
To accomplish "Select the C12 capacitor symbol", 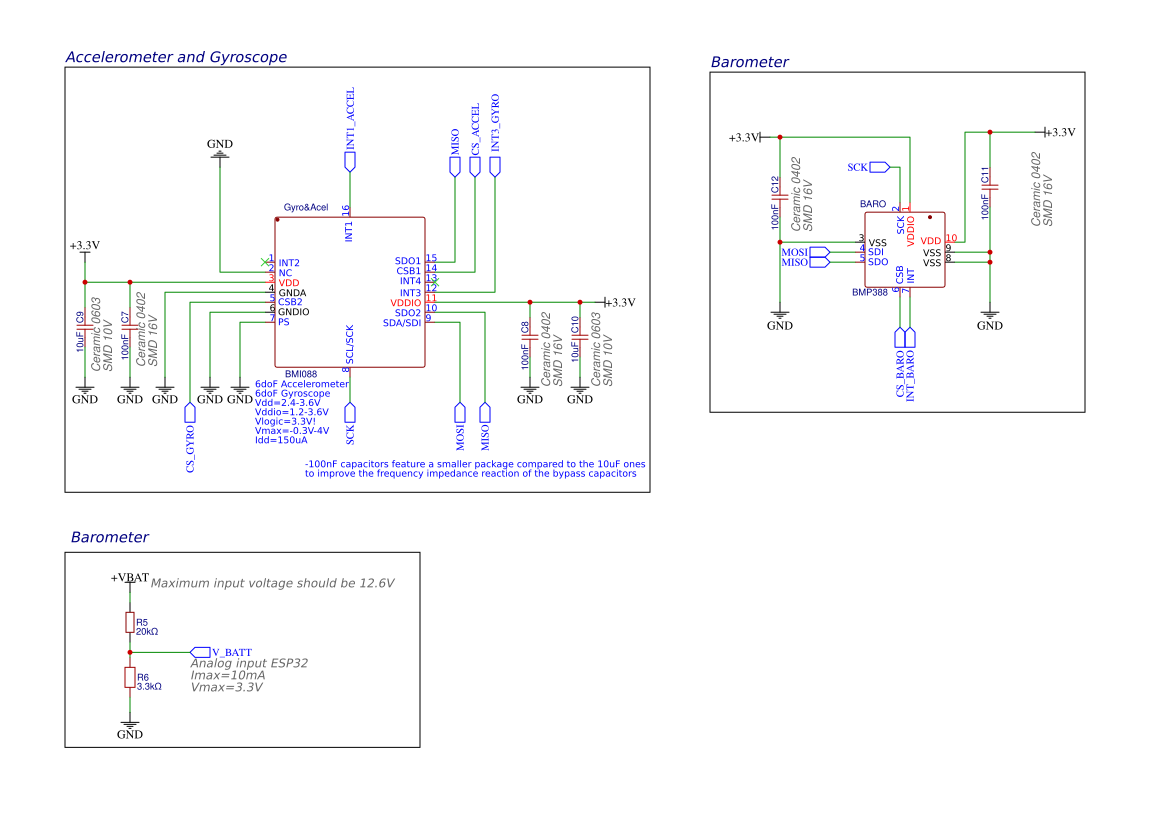I will [x=780, y=197].
